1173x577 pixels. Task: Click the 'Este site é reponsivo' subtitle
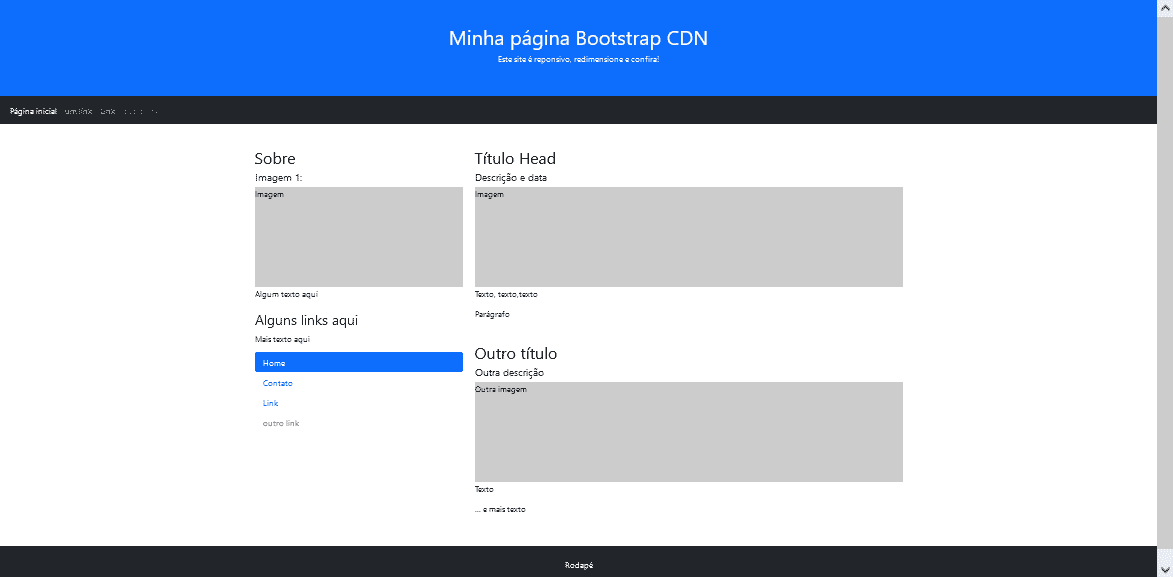(578, 59)
